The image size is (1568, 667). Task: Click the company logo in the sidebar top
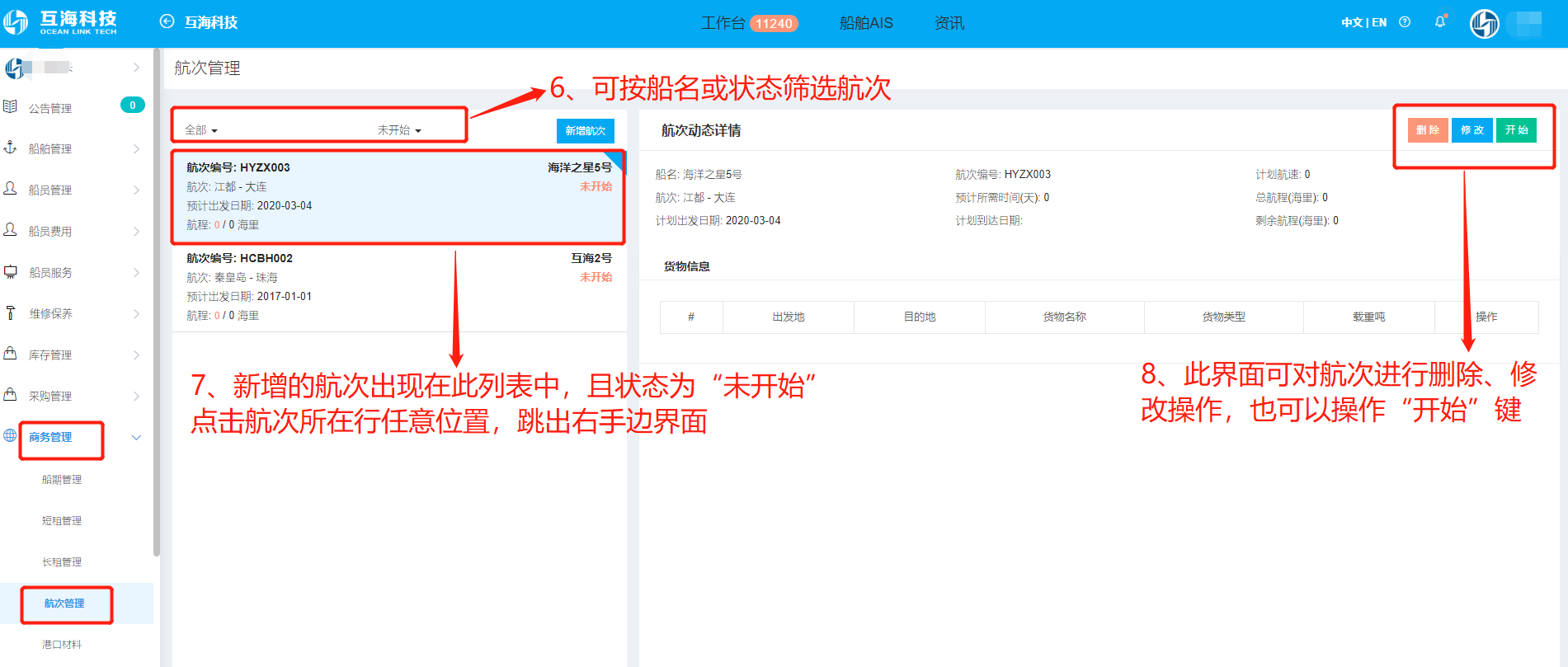point(14,68)
